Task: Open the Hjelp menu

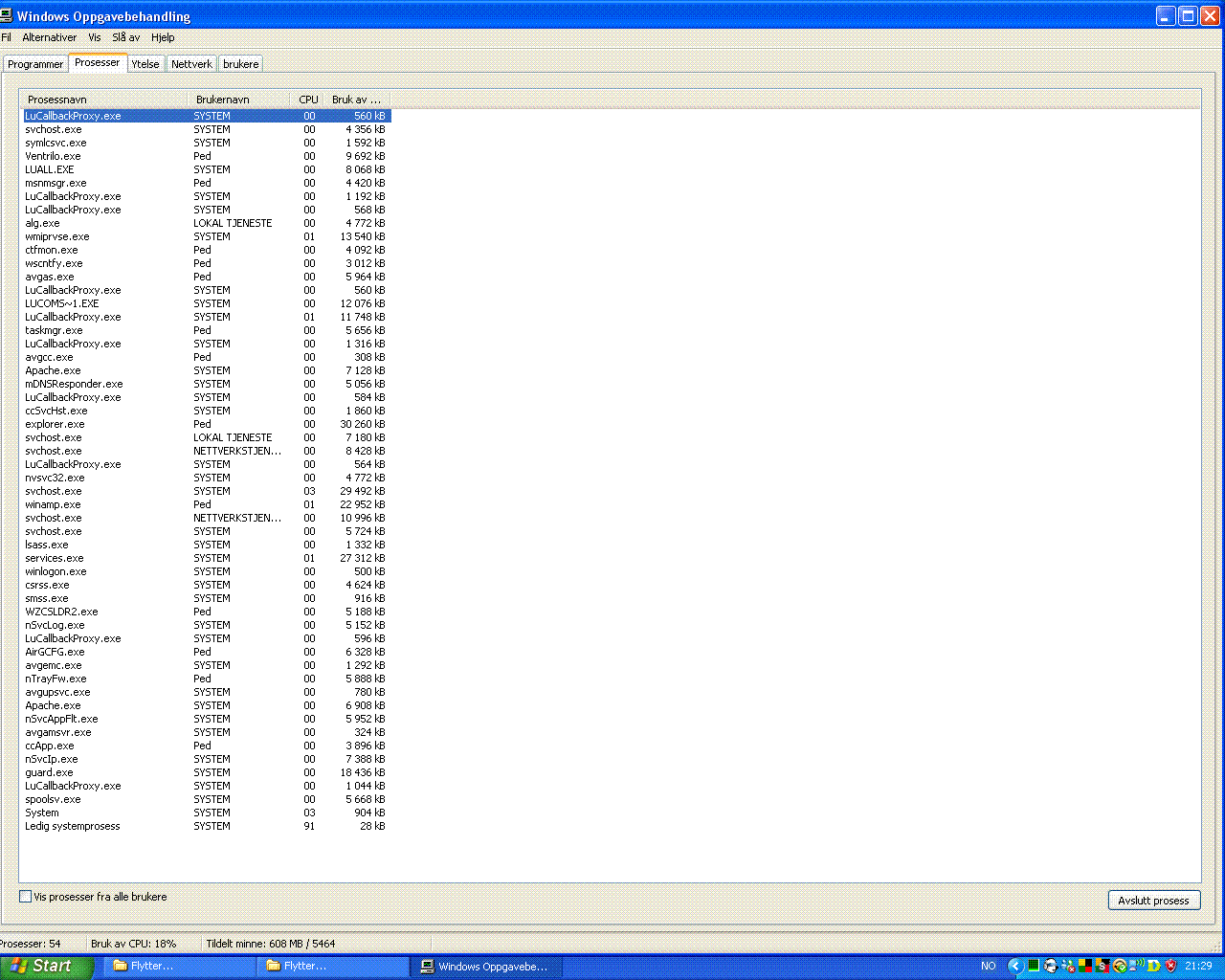Action: click(x=164, y=37)
